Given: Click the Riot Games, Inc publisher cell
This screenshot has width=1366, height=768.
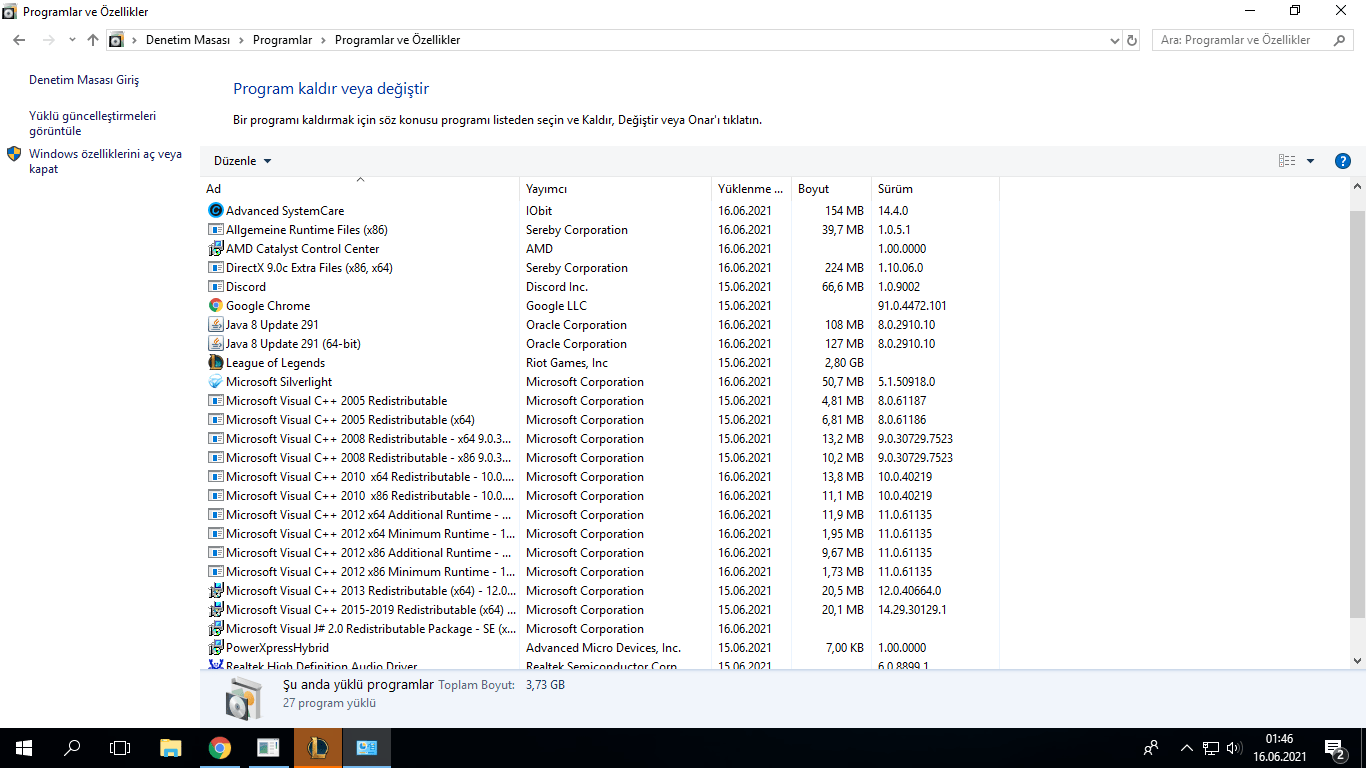Looking at the screenshot, I should [x=567, y=363].
